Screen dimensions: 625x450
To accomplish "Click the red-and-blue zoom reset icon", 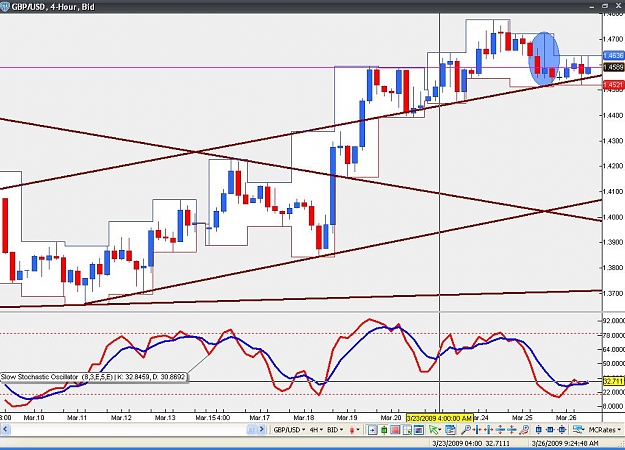I will [x=525, y=430].
